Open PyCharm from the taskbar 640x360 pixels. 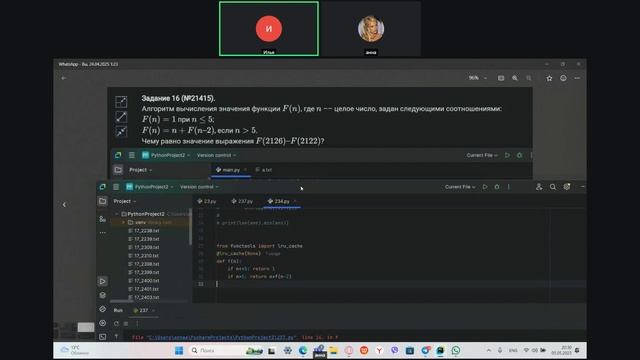[x=440, y=350]
